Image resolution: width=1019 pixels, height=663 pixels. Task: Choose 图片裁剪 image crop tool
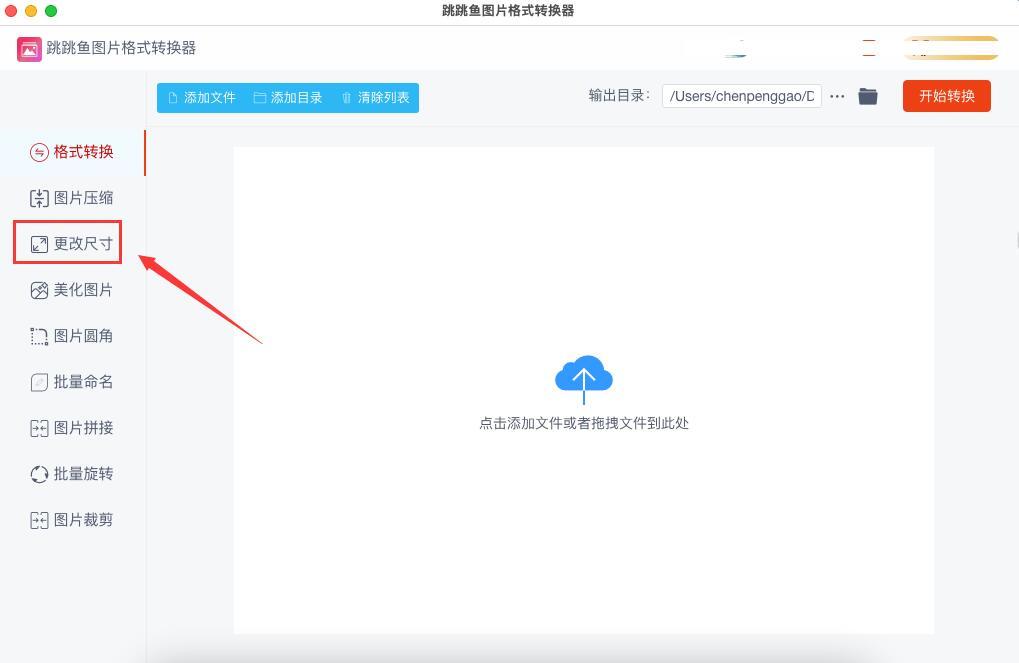tap(72, 520)
